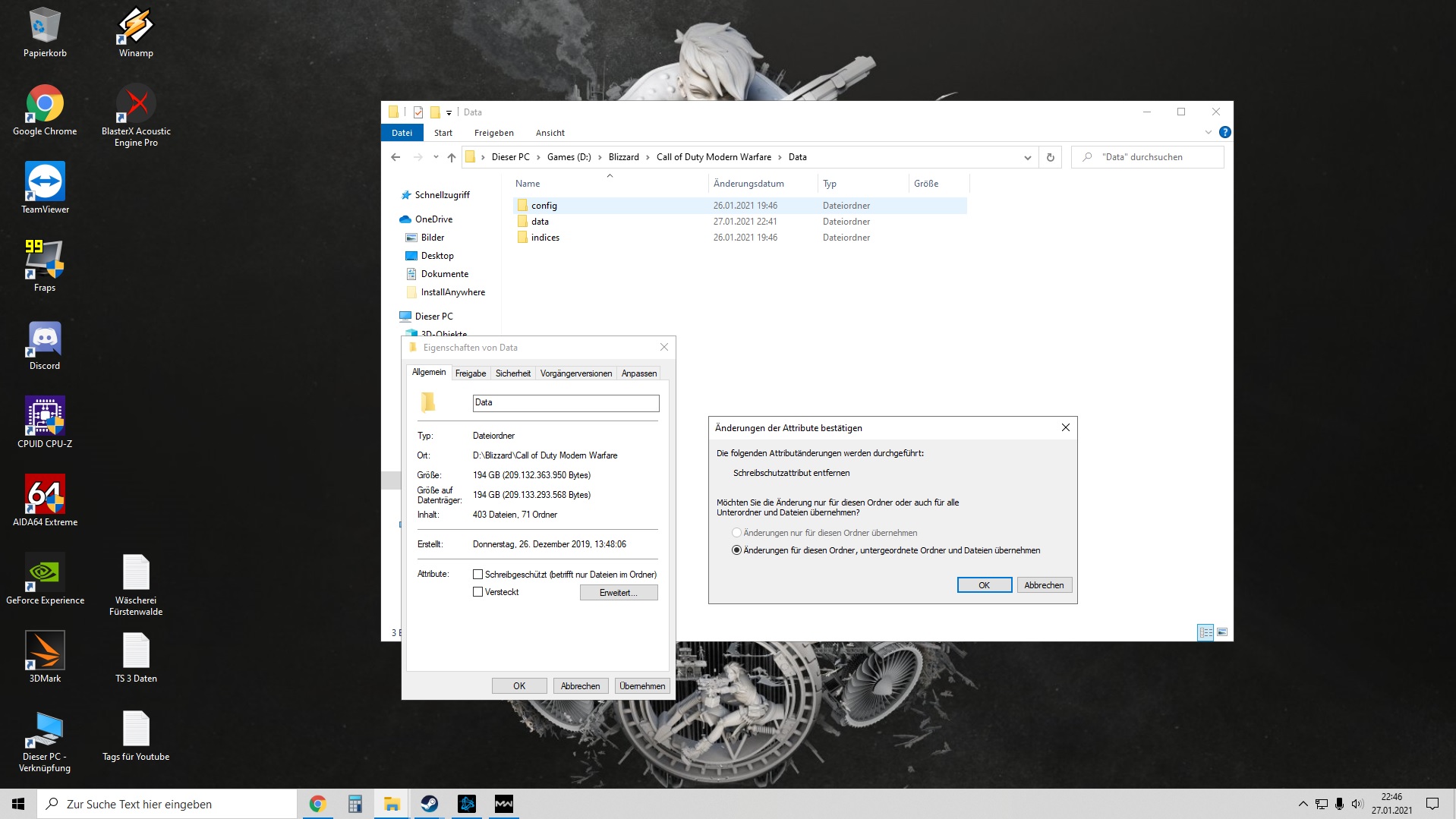Switch to the Sicherheit properties tab

(513, 373)
